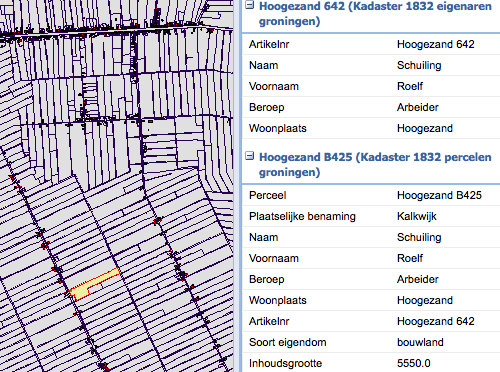Select the yellow highlighted parcel on map
The height and width of the screenshot is (372, 500).
[x=94, y=284]
